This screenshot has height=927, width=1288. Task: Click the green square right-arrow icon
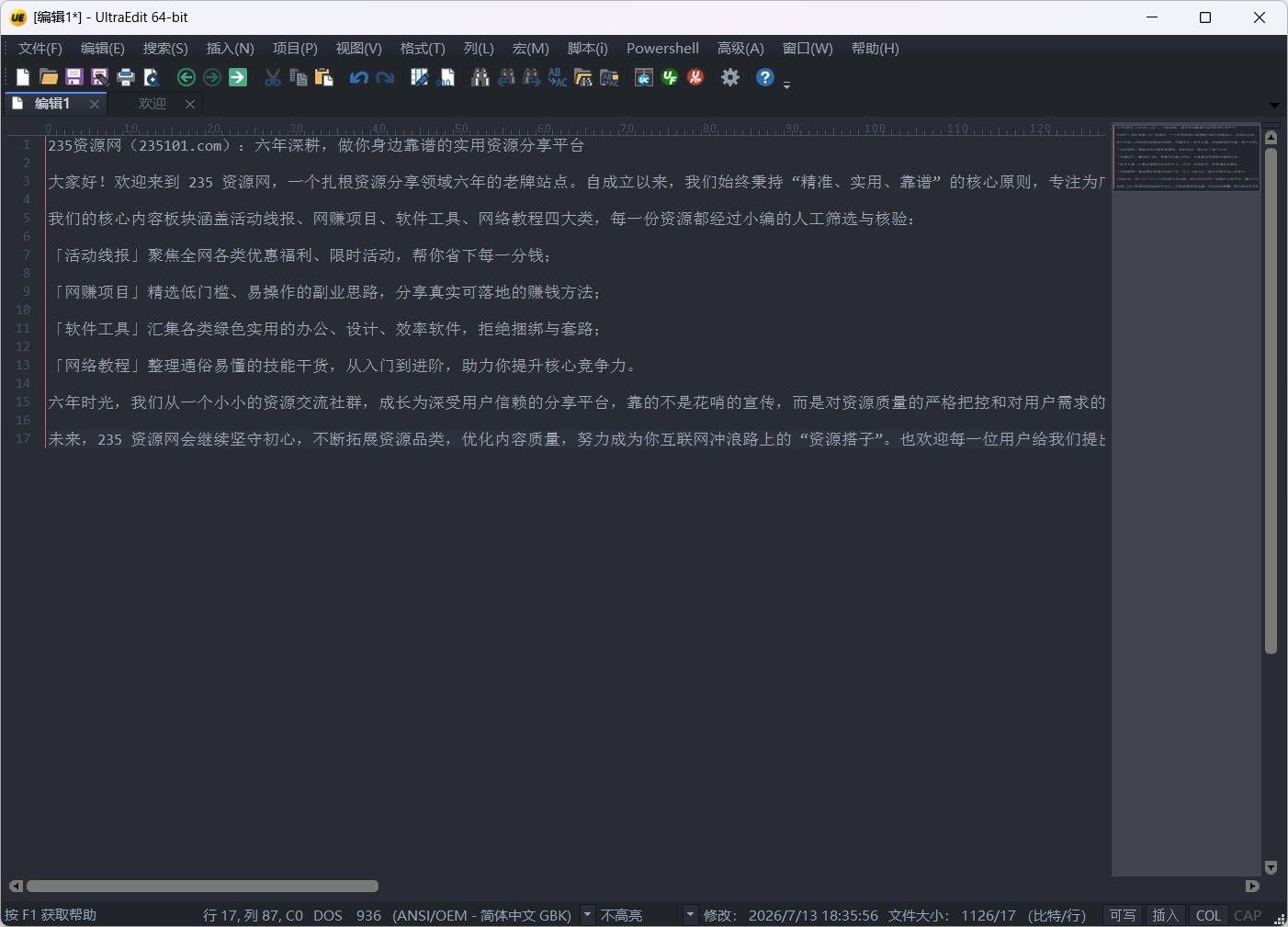click(238, 78)
